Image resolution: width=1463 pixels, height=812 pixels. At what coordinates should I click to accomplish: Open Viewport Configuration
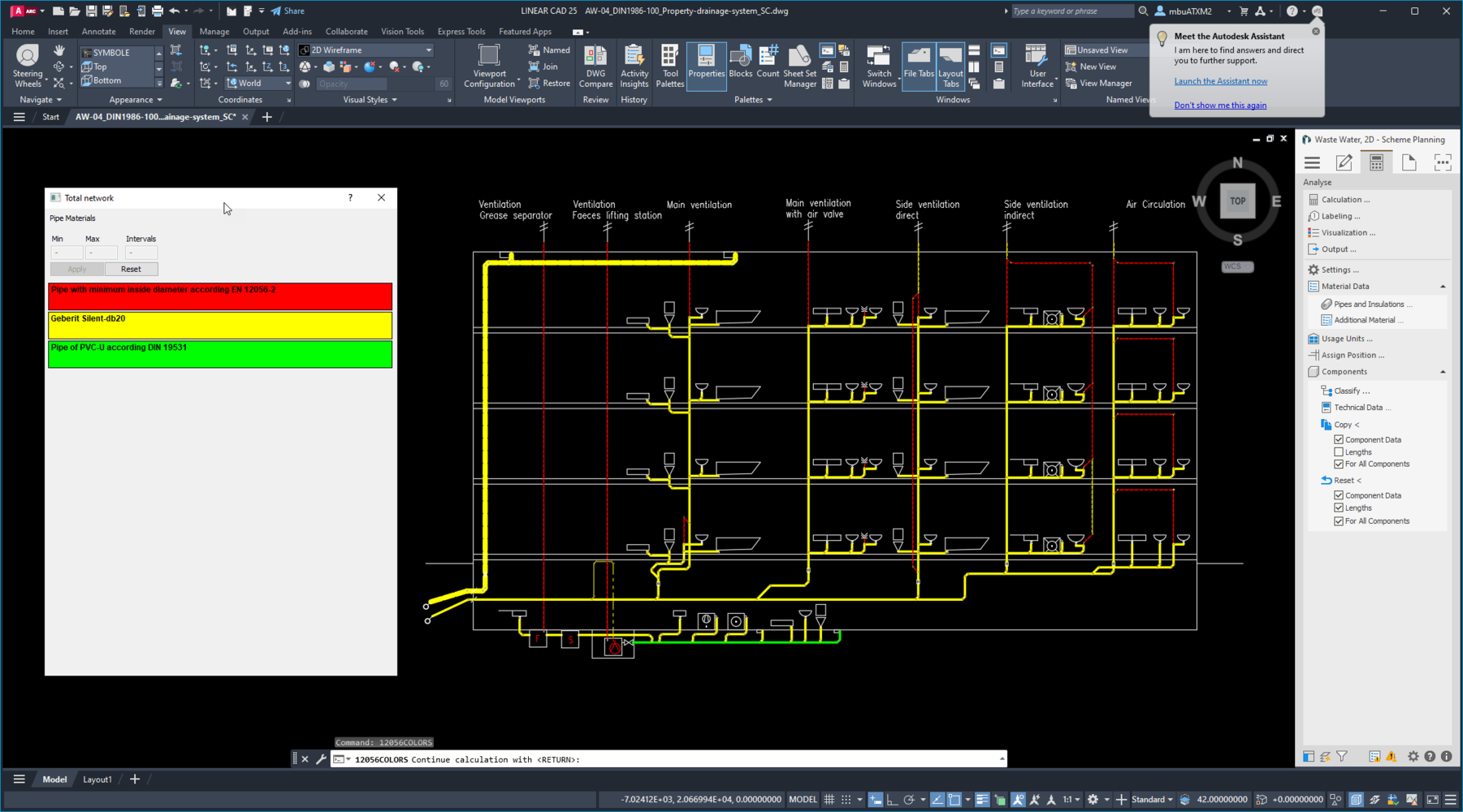point(490,66)
